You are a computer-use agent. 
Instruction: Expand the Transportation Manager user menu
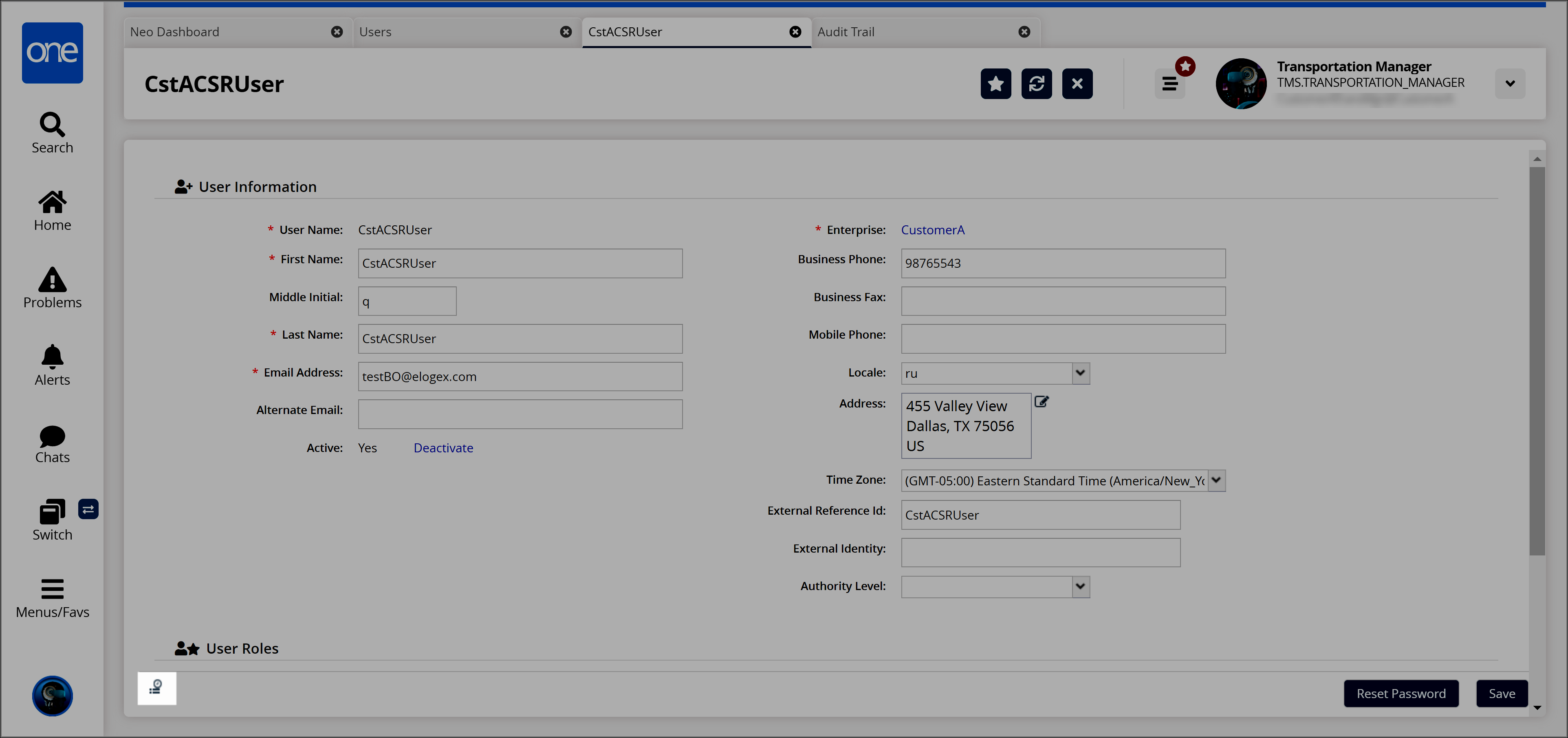1510,84
